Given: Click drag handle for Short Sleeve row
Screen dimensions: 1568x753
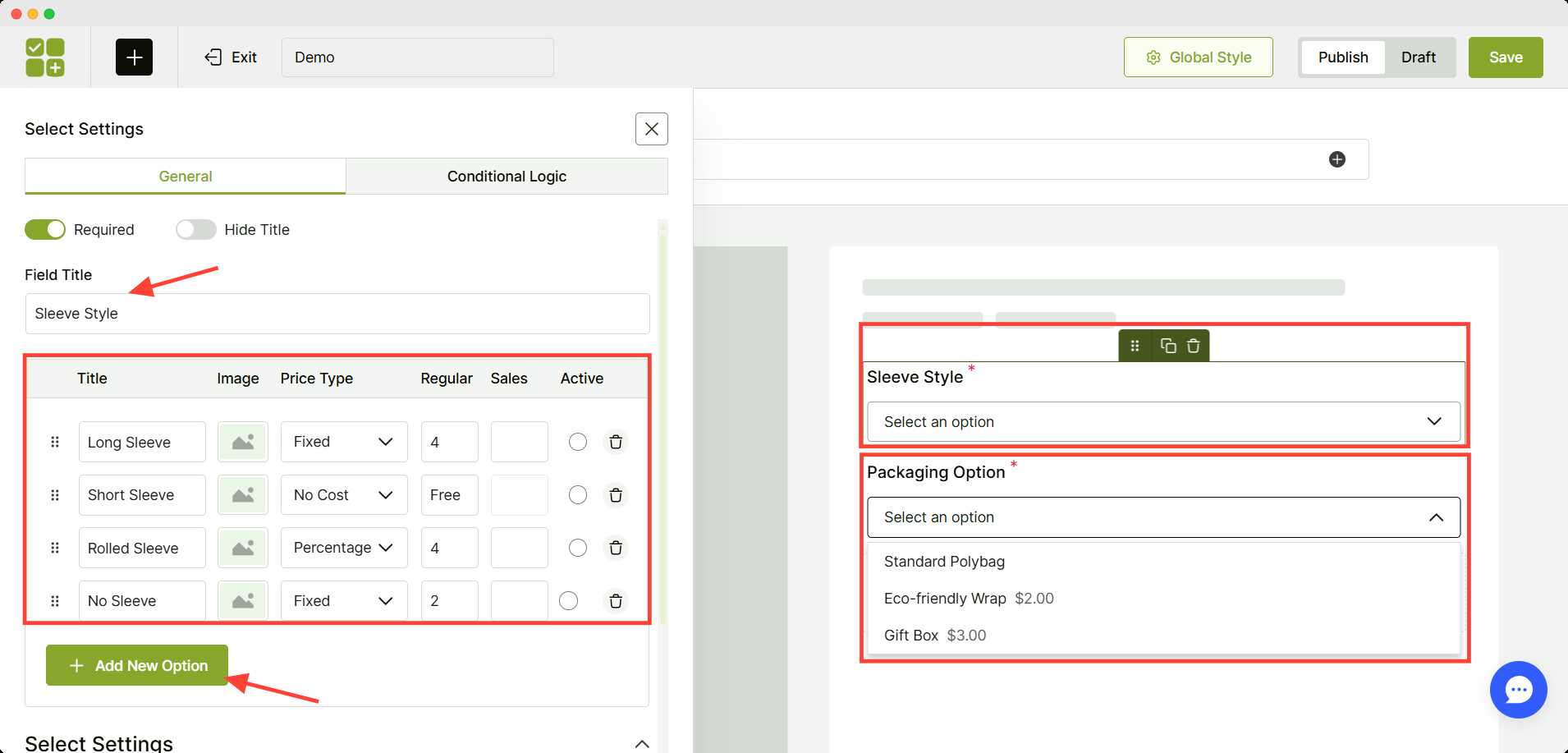Looking at the screenshot, I should (x=55, y=495).
